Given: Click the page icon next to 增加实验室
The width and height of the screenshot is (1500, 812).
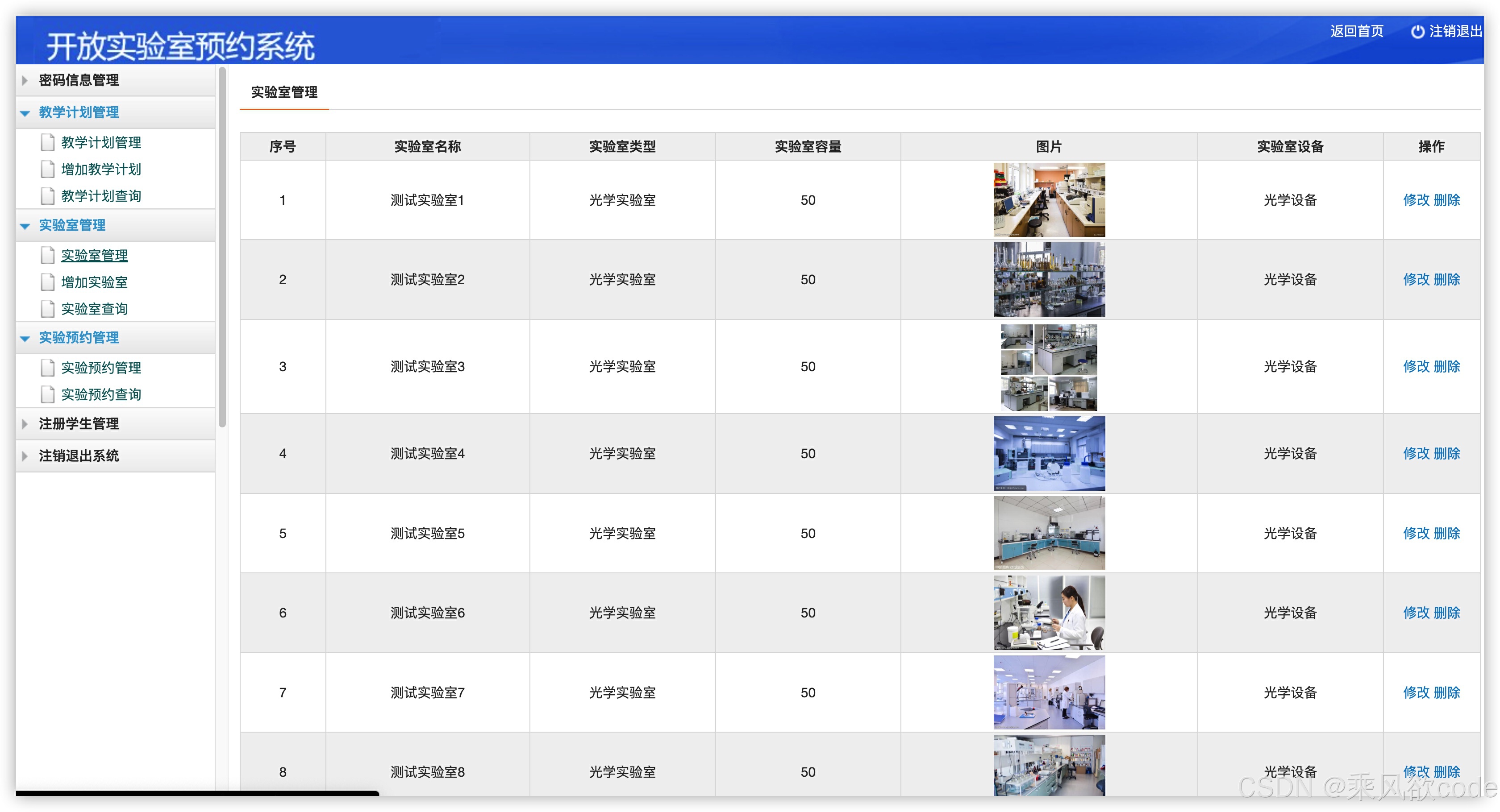Looking at the screenshot, I should [48, 282].
